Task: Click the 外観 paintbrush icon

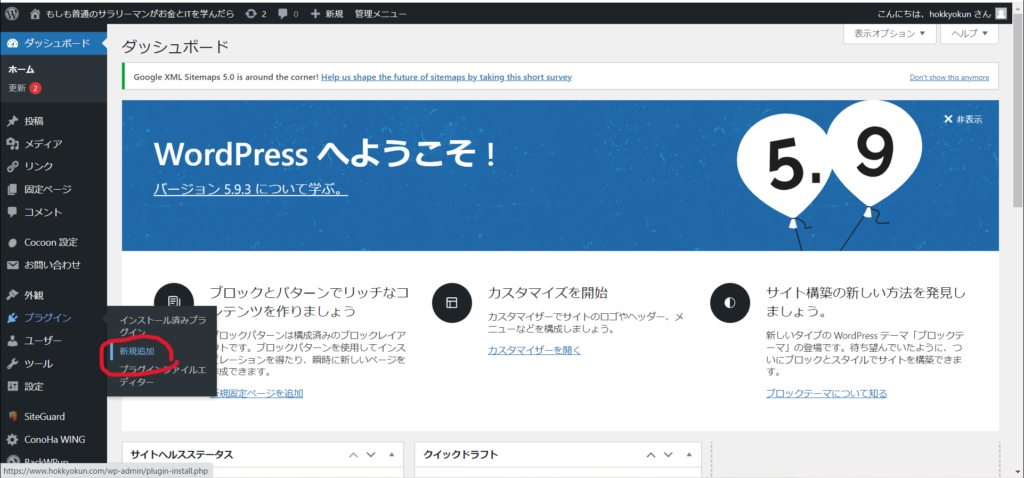Action: pyautogui.click(x=12, y=295)
